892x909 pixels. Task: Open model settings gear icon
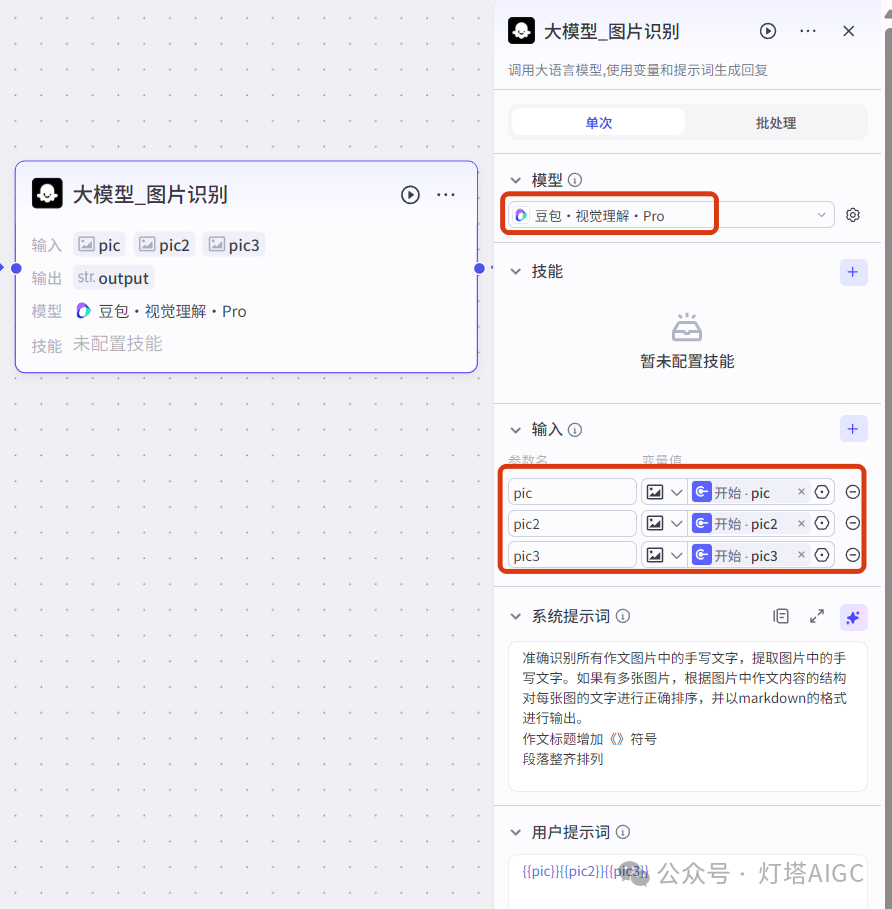(853, 215)
